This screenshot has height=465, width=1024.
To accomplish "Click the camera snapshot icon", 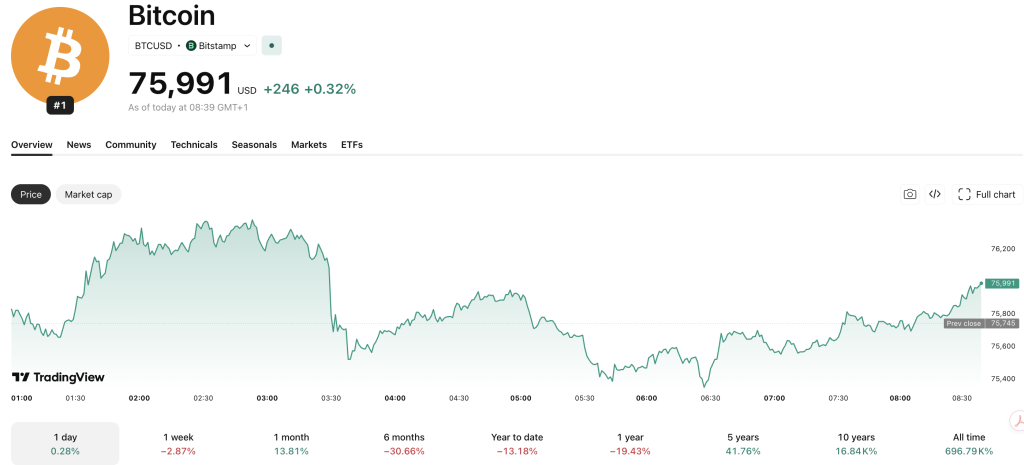I will coord(909,194).
